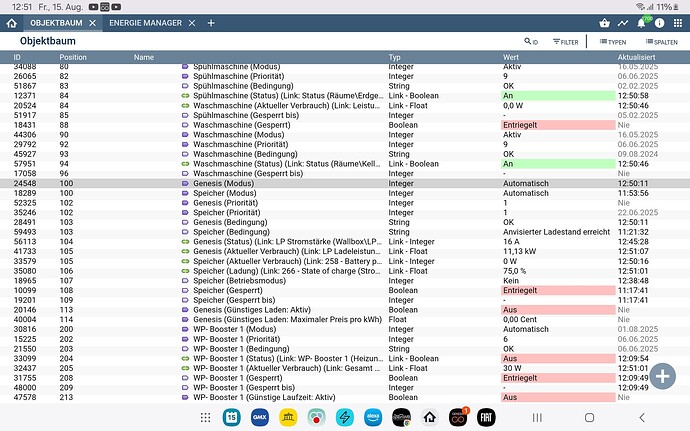Screen dimensions: 690x431
Task: Click Entriegelt value of Speicher (Gesperrt)
Action: coord(558,290)
